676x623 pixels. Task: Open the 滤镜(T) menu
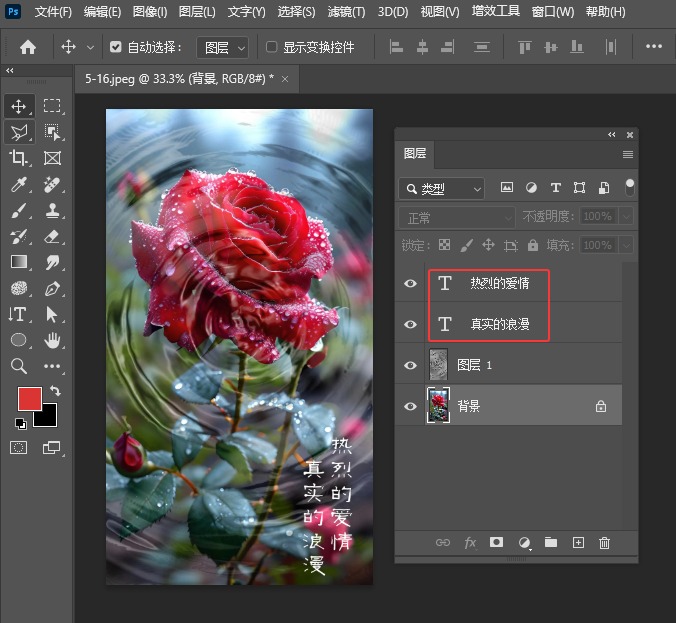(x=346, y=12)
